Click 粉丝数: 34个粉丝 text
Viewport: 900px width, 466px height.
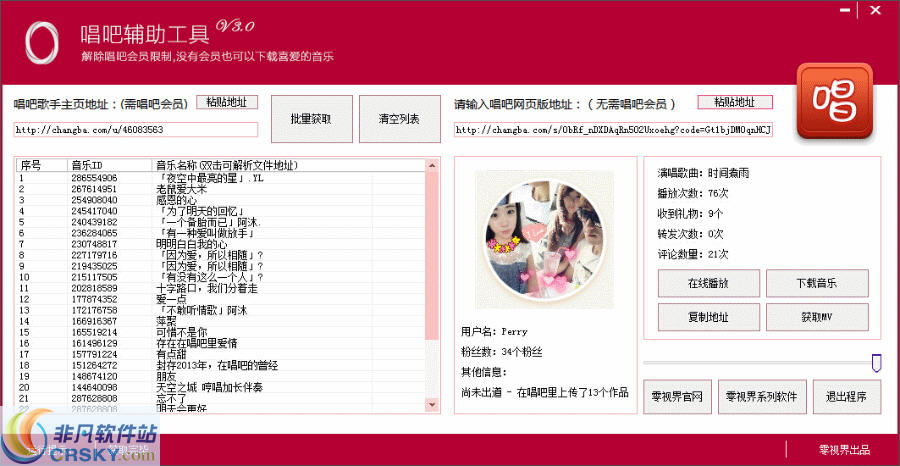tap(502, 352)
